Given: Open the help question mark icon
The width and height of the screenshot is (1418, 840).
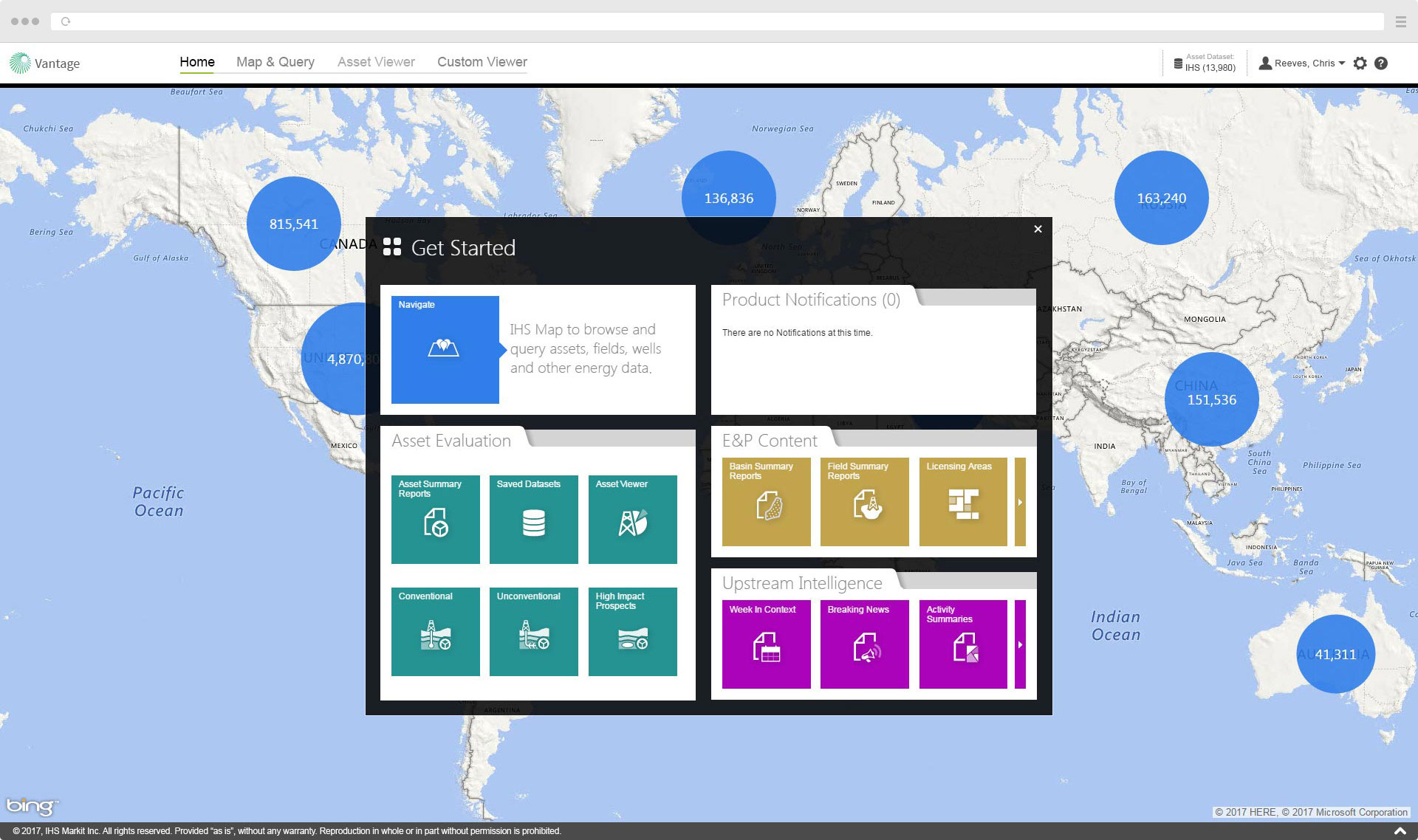Looking at the screenshot, I should coord(1381,63).
